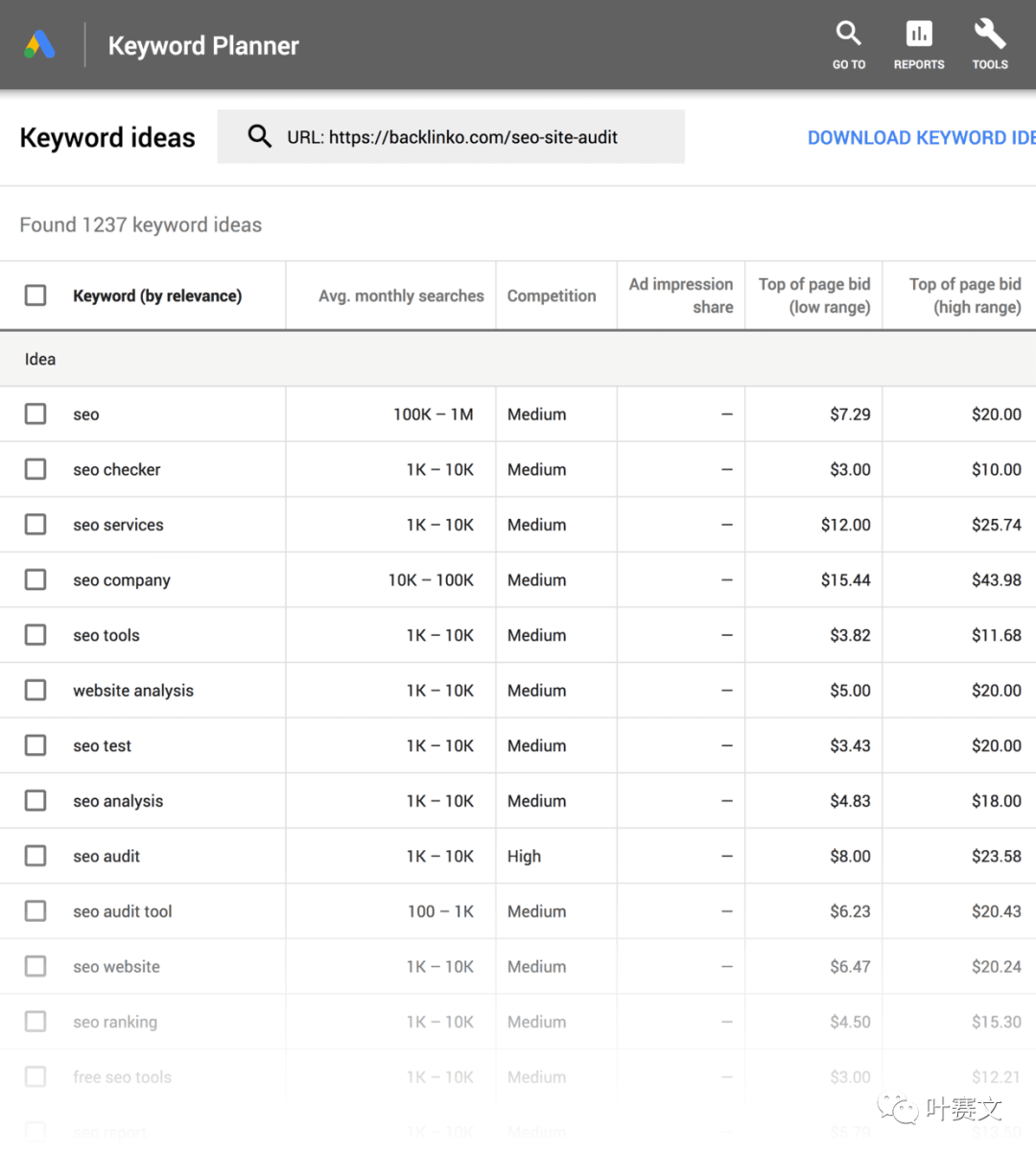The image size is (1036, 1155).
Task: Click low bid '$15.44'
Action: 845,580
